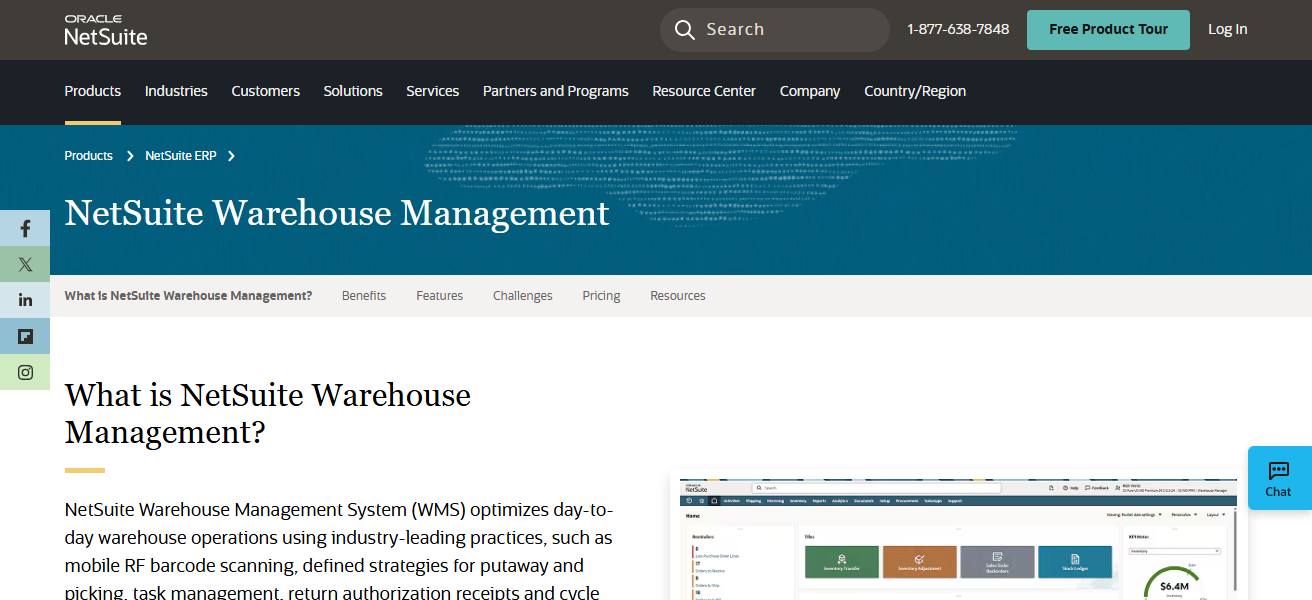The width and height of the screenshot is (1312, 600).
Task: Jump to the Benefits section
Action: pyautogui.click(x=364, y=296)
